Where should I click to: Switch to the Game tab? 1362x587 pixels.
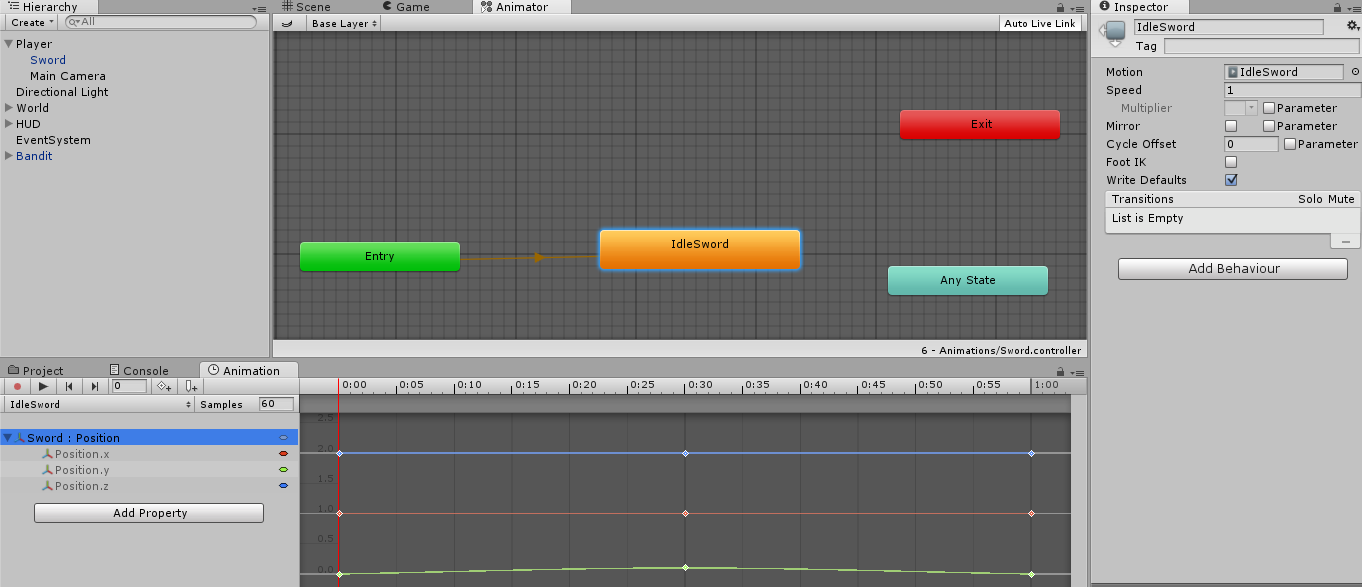click(406, 7)
